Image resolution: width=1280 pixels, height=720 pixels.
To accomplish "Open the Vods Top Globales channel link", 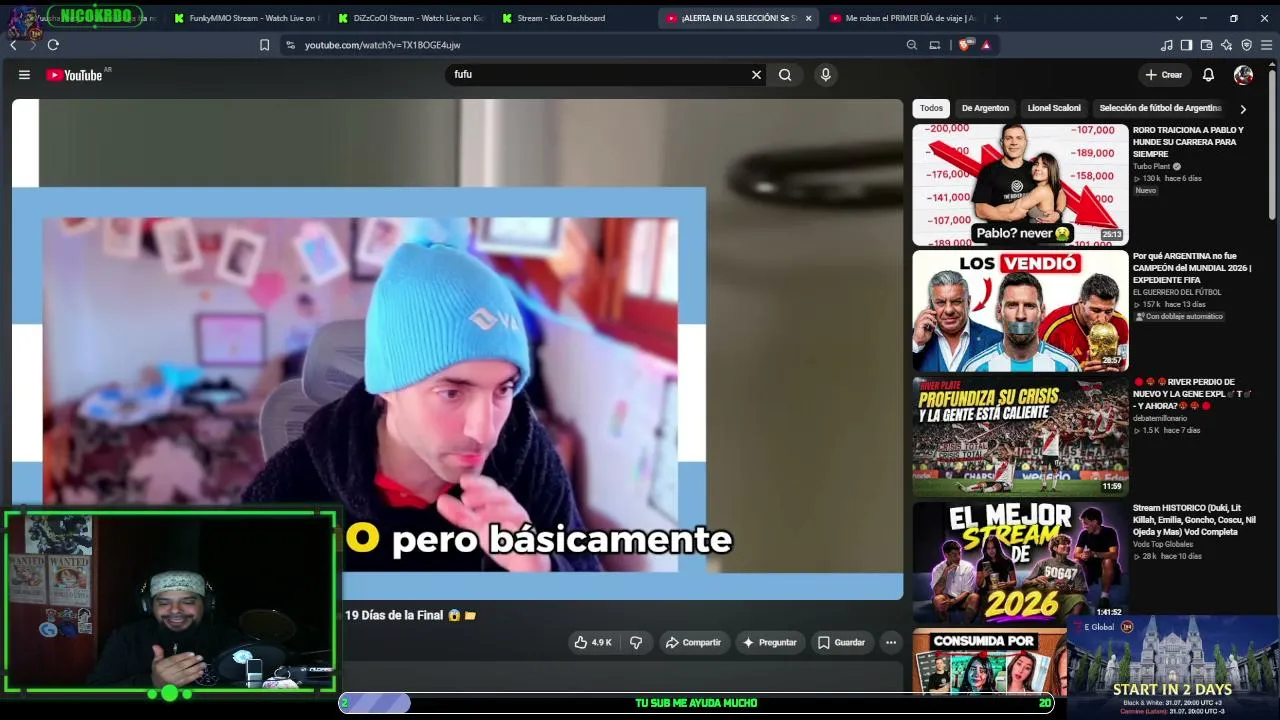I will click(x=1163, y=545).
